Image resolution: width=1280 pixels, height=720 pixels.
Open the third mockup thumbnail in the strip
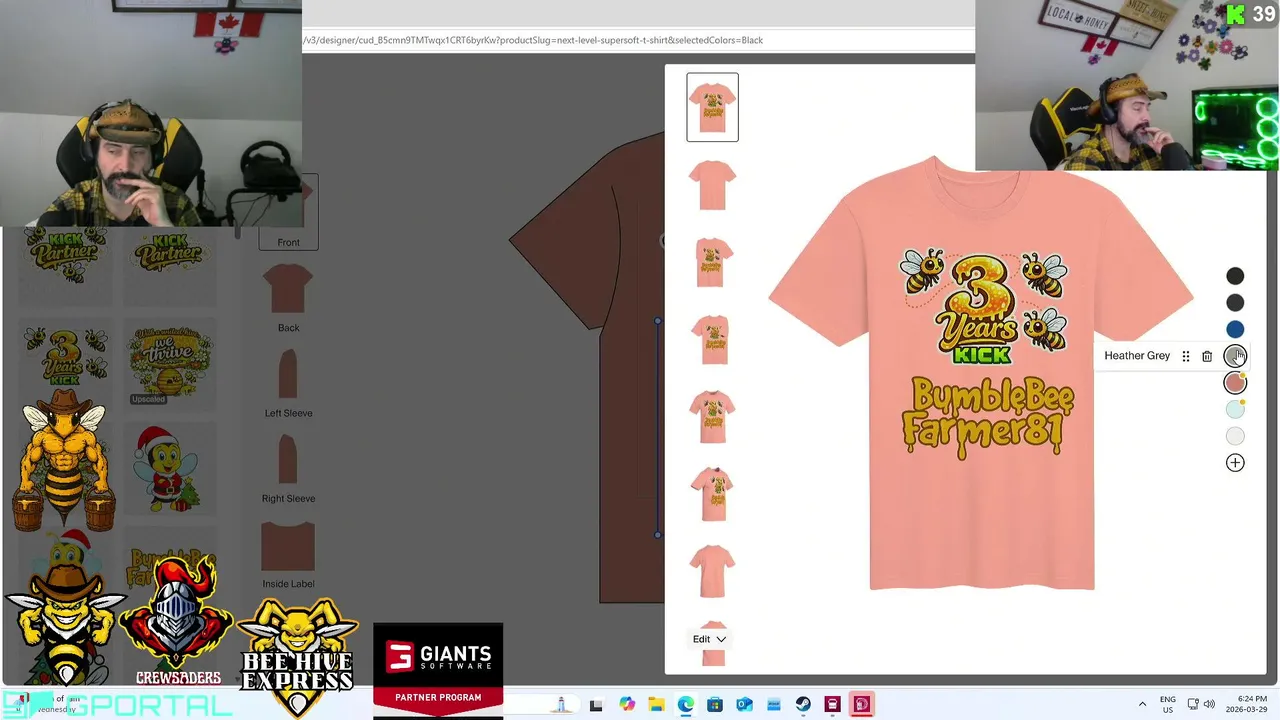coord(712,262)
